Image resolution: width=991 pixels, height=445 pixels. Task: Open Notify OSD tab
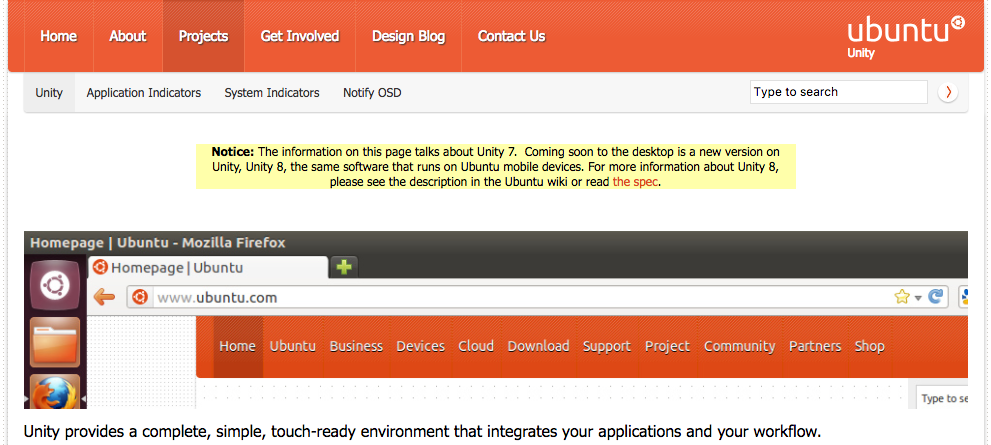point(372,93)
